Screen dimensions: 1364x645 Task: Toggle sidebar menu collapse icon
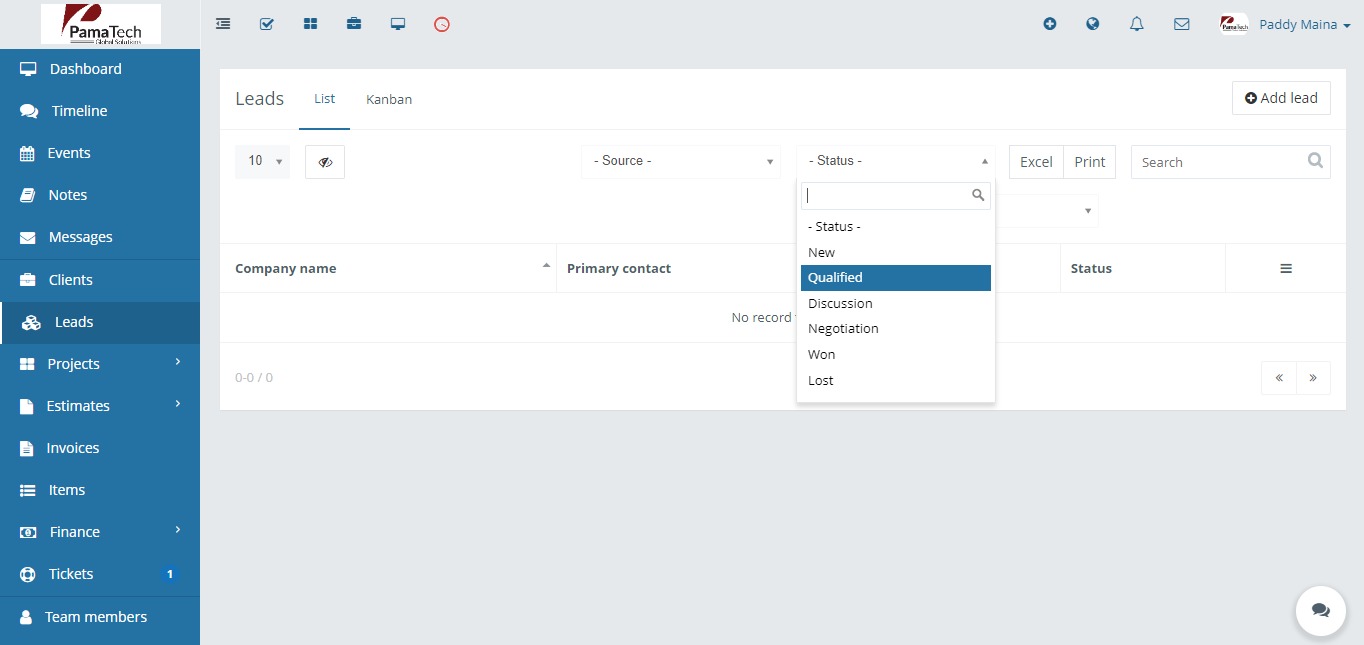click(x=223, y=24)
